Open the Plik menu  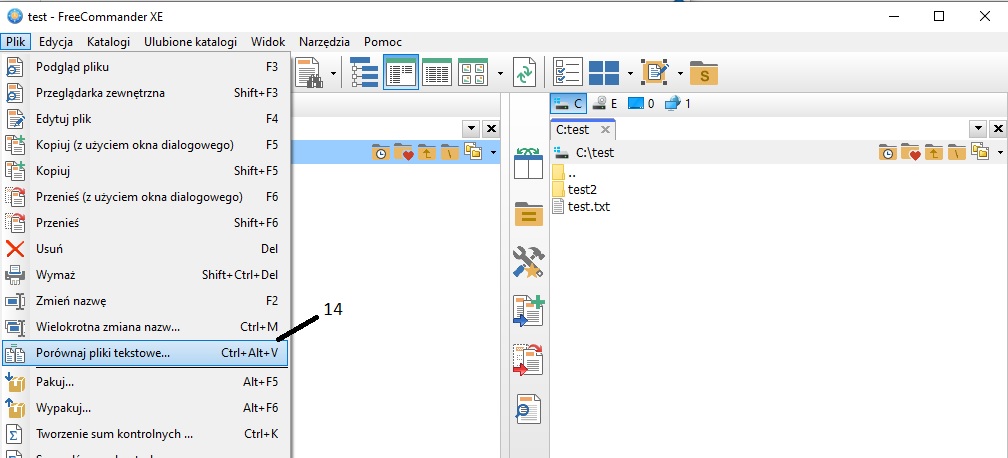pyautogui.click(x=15, y=42)
